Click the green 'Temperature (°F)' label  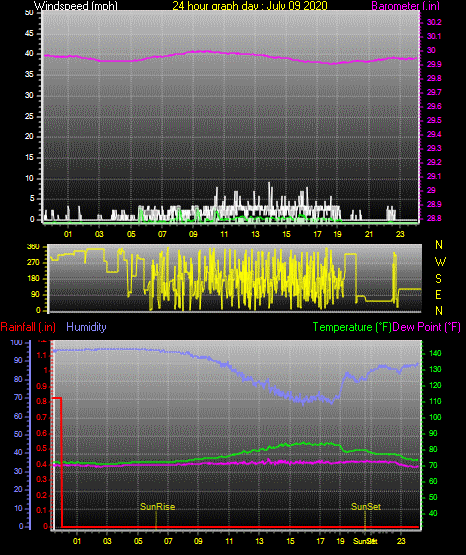click(x=352, y=327)
